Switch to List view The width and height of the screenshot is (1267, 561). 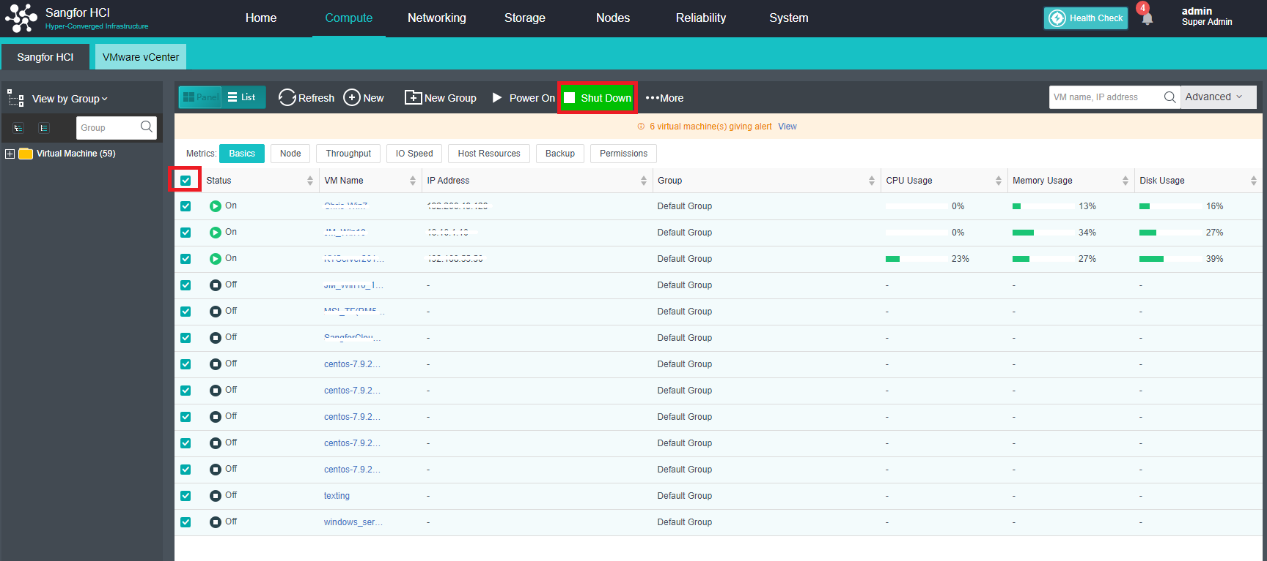[242, 97]
